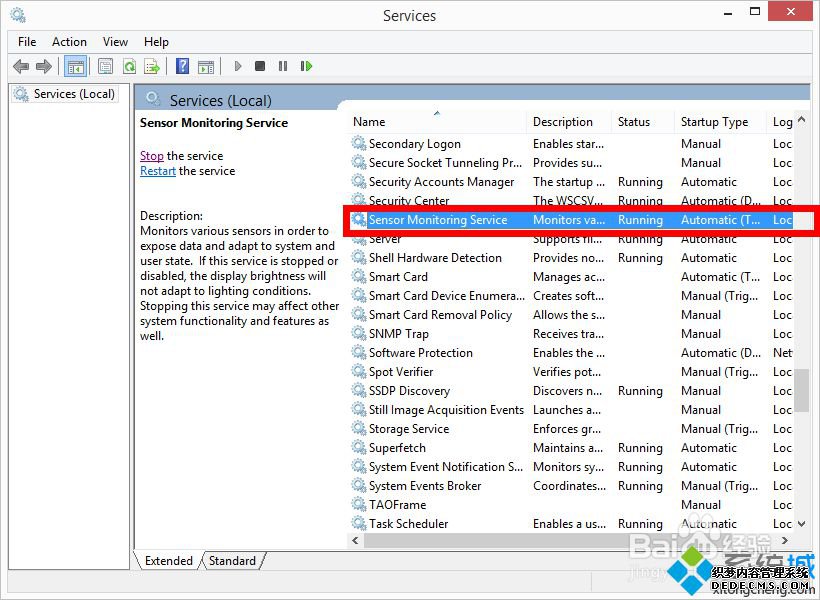820x600 pixels.
Task: Toggle the Show/Hide Action Pane icon
Action: pos(206,66)
